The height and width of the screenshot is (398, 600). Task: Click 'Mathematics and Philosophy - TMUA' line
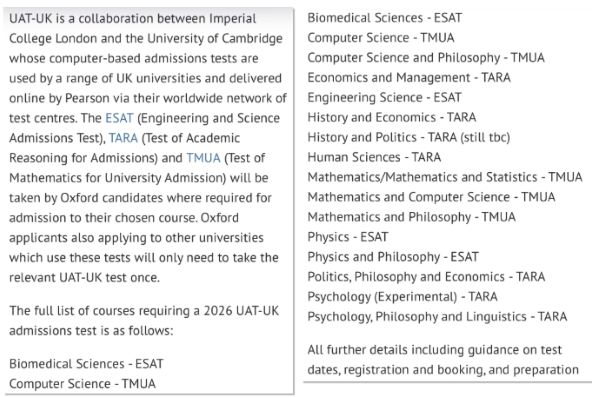tap(412, 217)
